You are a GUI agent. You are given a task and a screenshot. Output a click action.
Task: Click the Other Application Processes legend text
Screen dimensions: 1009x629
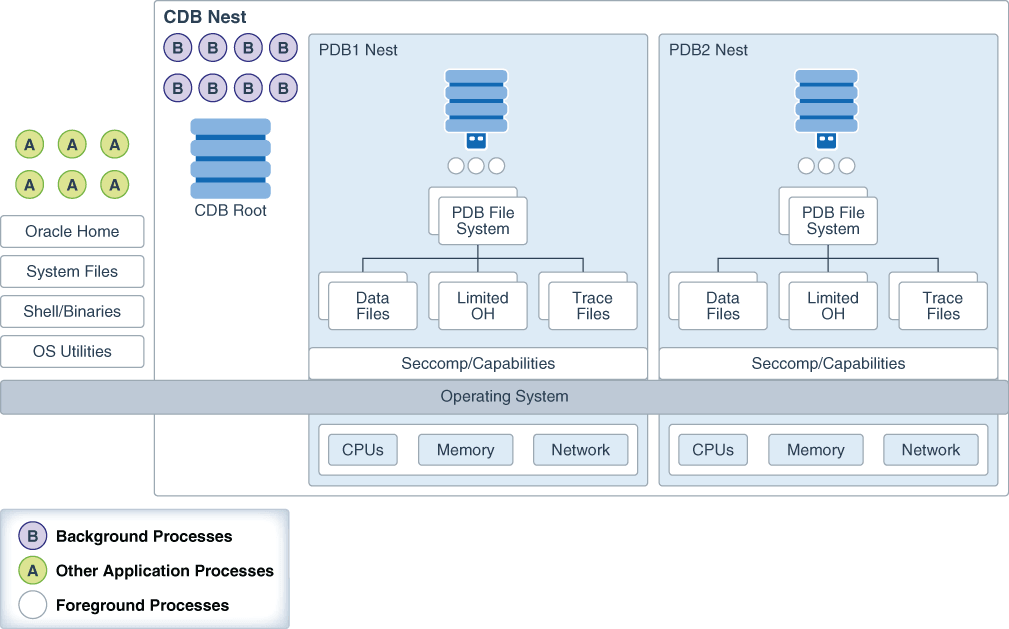coord(165,571)
